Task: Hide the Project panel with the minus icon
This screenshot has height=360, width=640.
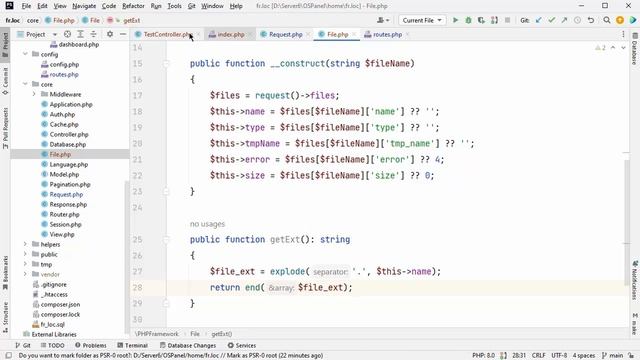Action: click(123, 34)
